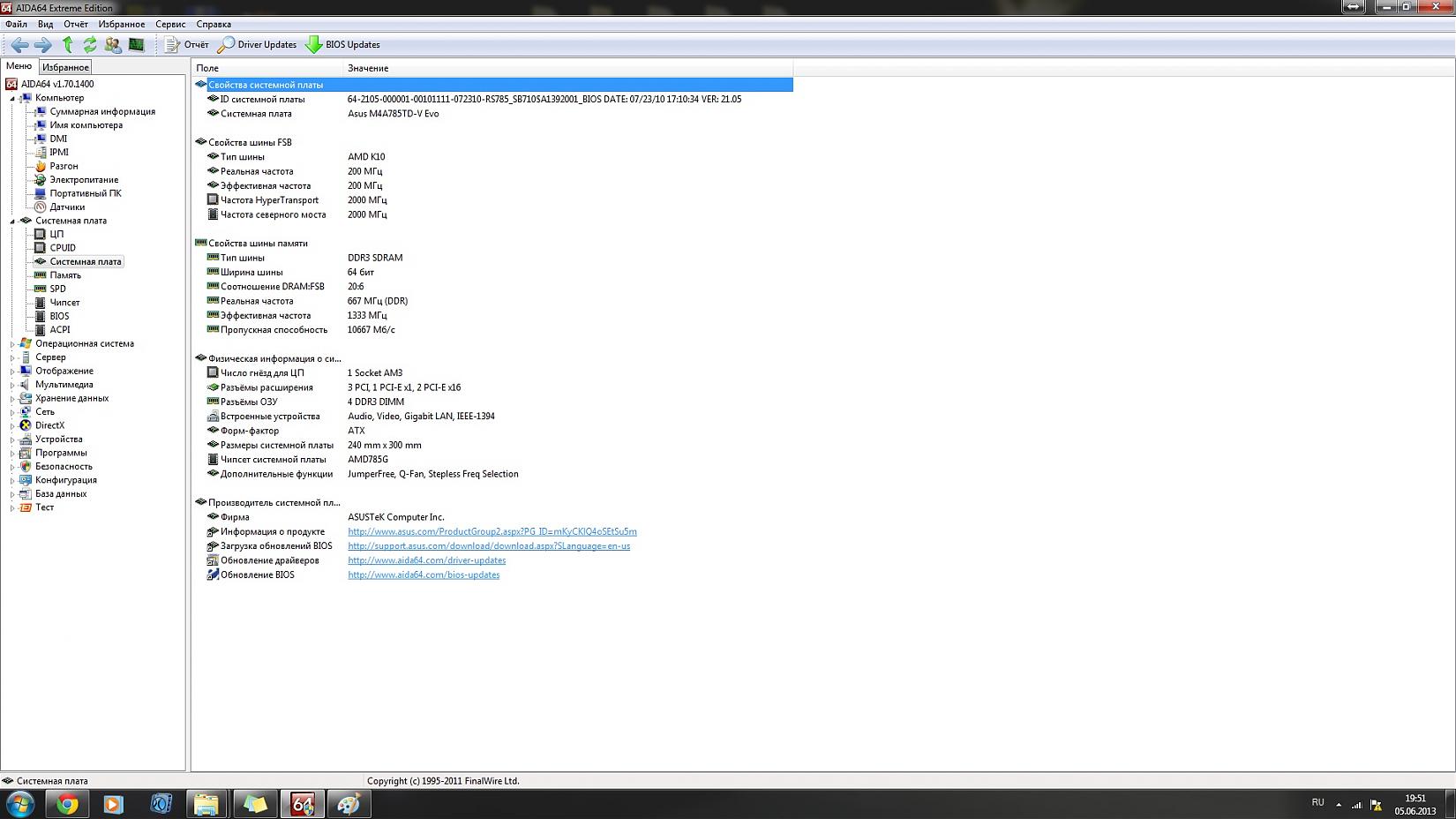1456x819 pixels.
Task: Select the ЦП tree item
Action: click(56, 234)
